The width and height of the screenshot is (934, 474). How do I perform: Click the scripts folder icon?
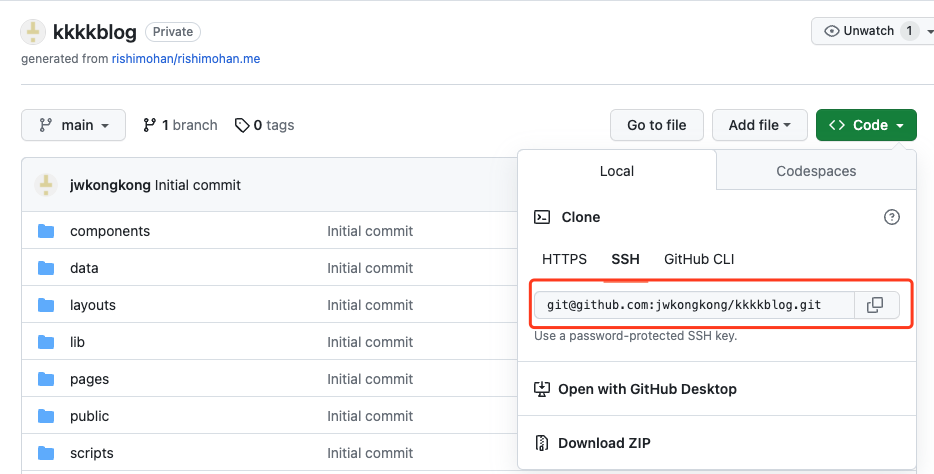click(x=46, y=453)
